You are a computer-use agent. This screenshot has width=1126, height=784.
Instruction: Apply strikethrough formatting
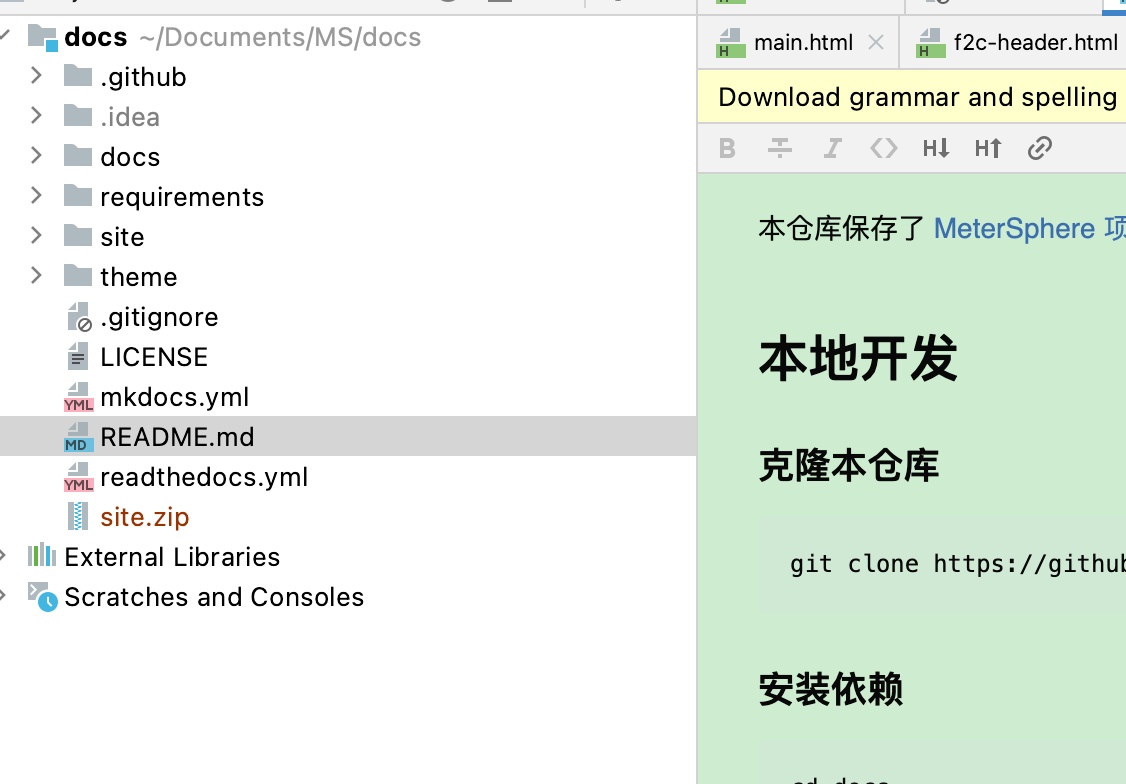[x=779, y=147]
